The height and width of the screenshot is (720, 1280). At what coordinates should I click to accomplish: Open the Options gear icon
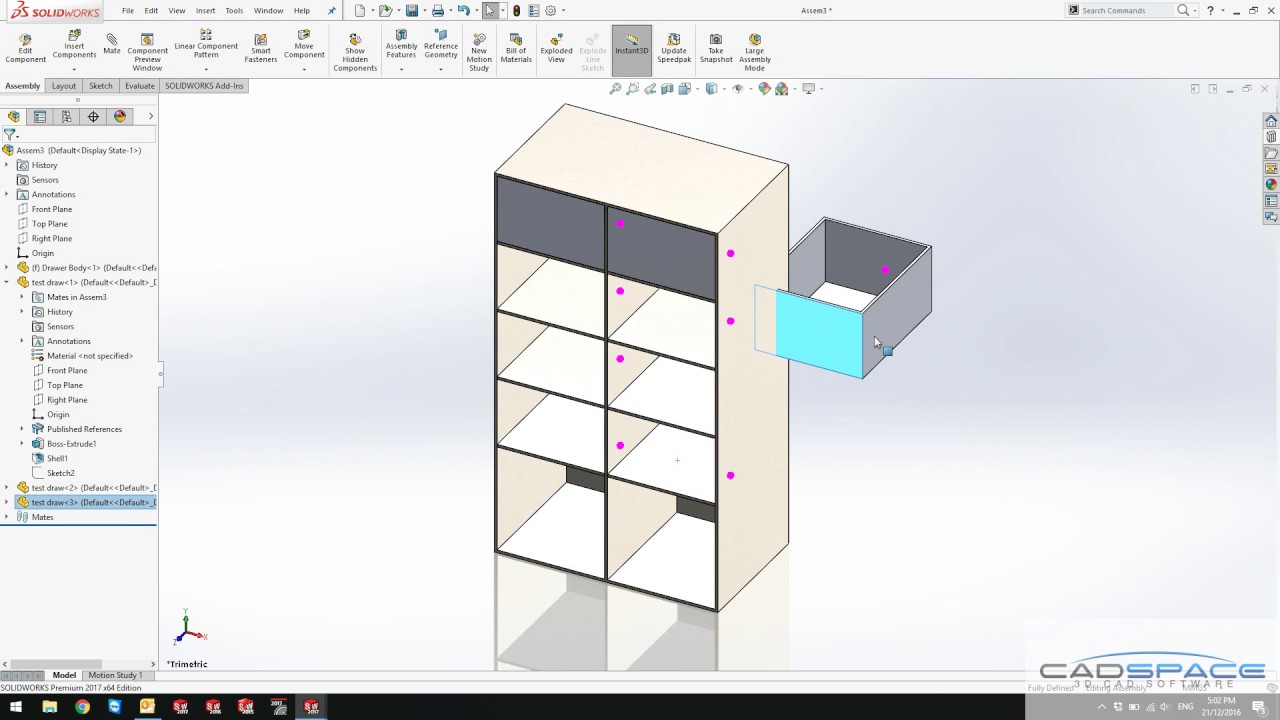click(550, 11)
